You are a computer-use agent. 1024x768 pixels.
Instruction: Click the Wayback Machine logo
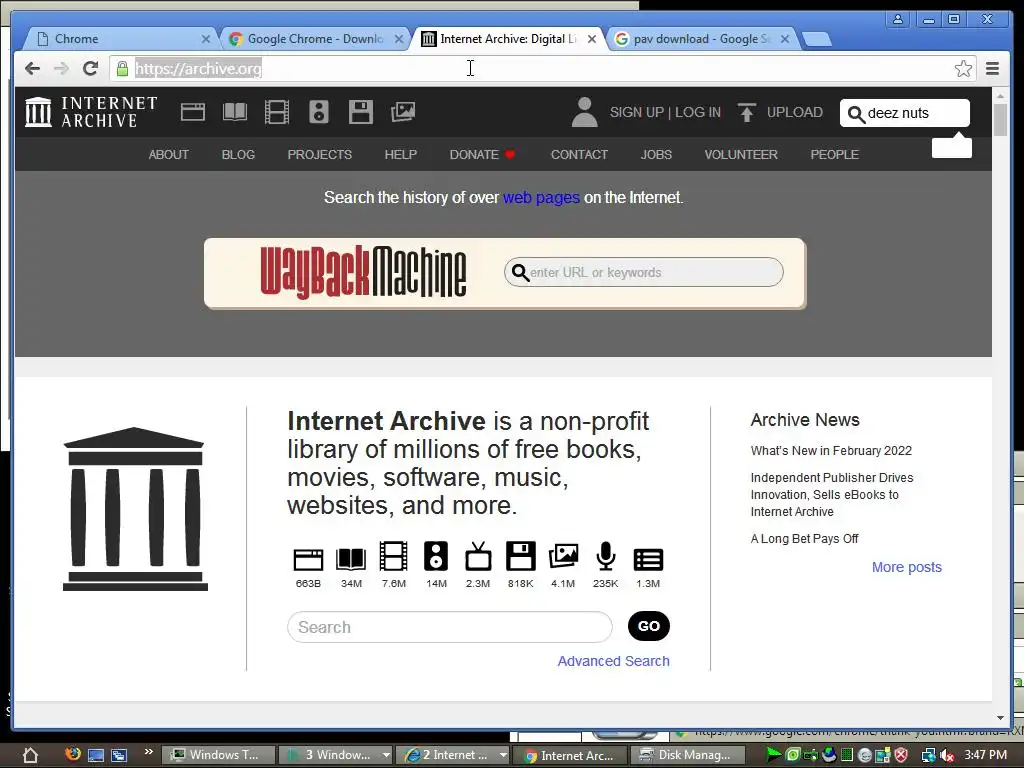(363, 272)
